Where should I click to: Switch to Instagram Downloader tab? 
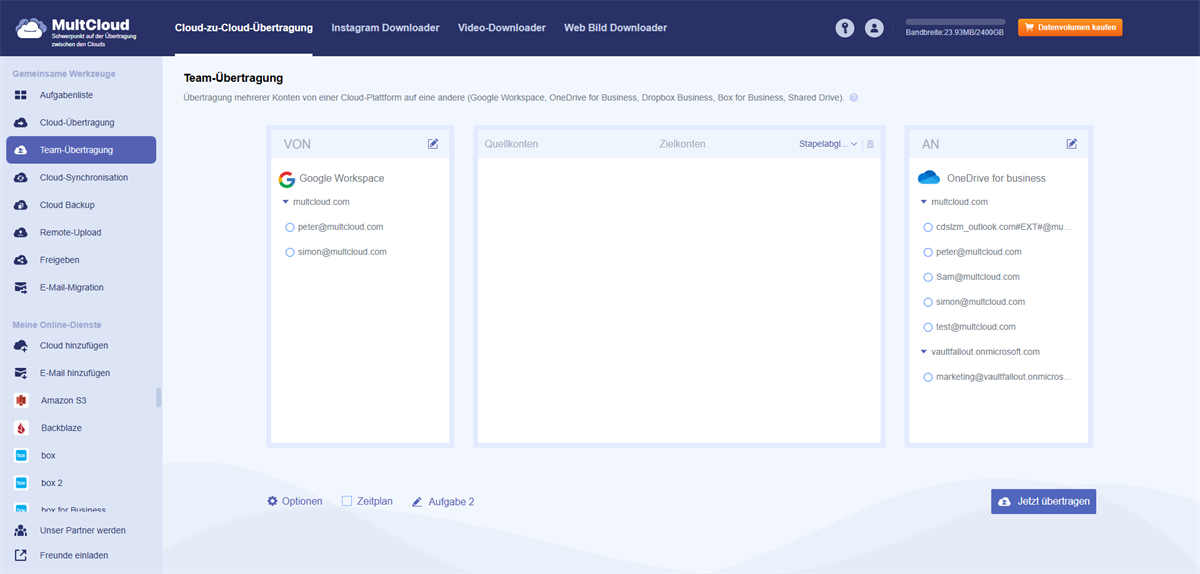click(385, 28)
